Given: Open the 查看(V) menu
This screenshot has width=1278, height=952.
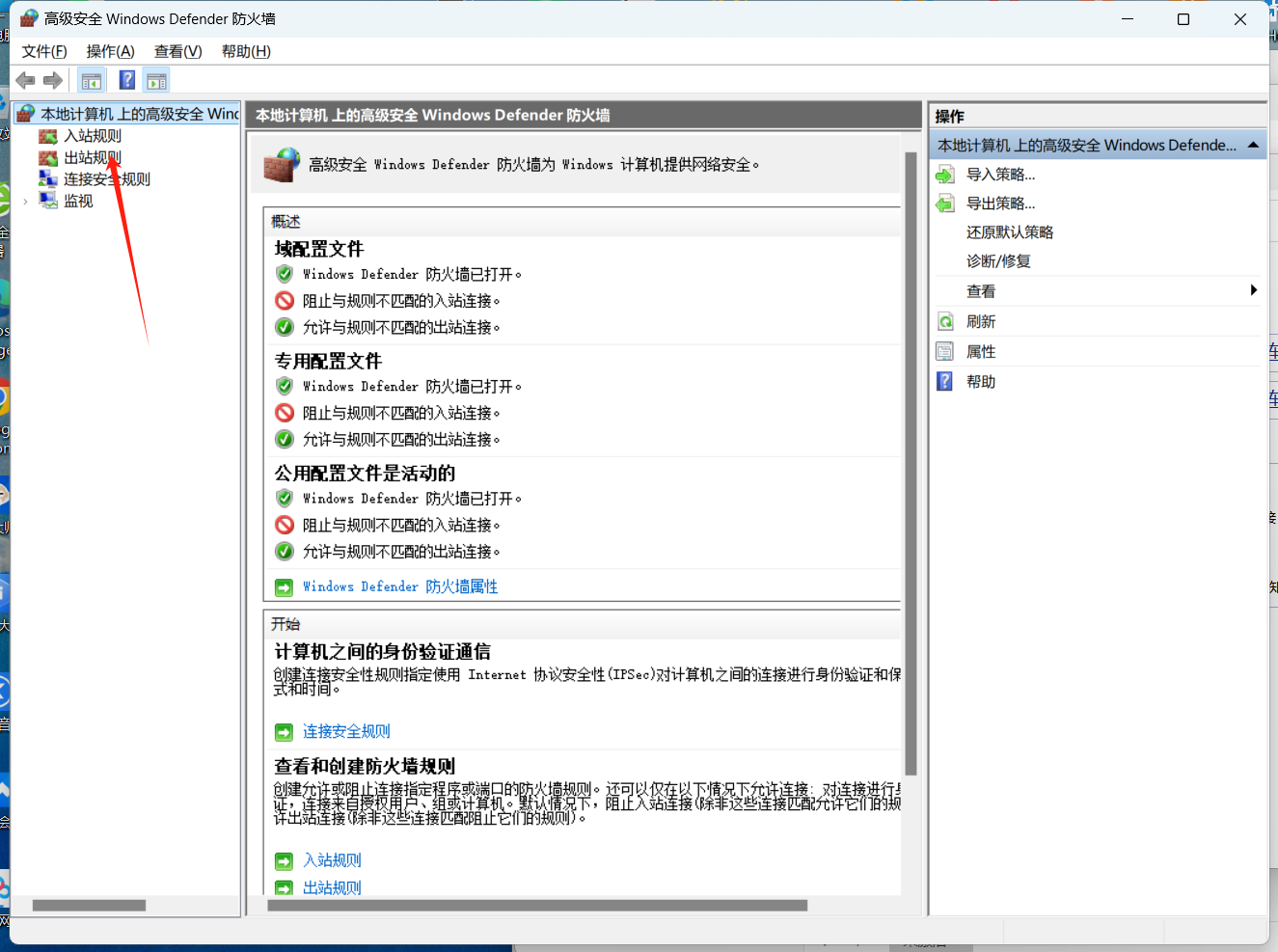Looking at the screenshot, I should (177, 51).
